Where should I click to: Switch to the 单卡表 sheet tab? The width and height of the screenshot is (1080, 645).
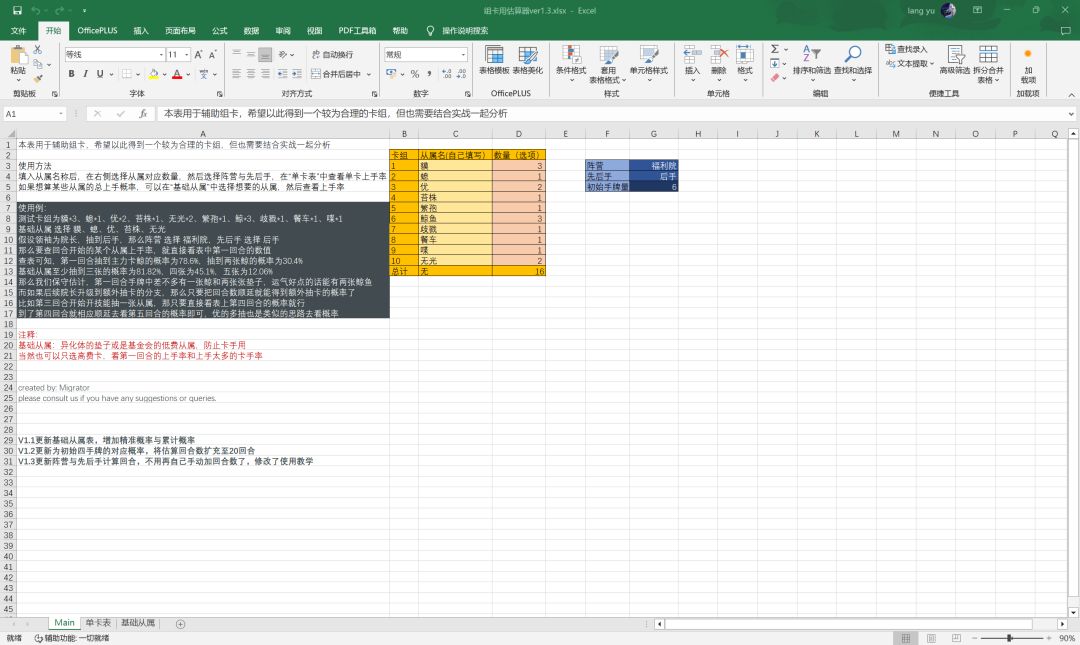click(x=98, y=623)
